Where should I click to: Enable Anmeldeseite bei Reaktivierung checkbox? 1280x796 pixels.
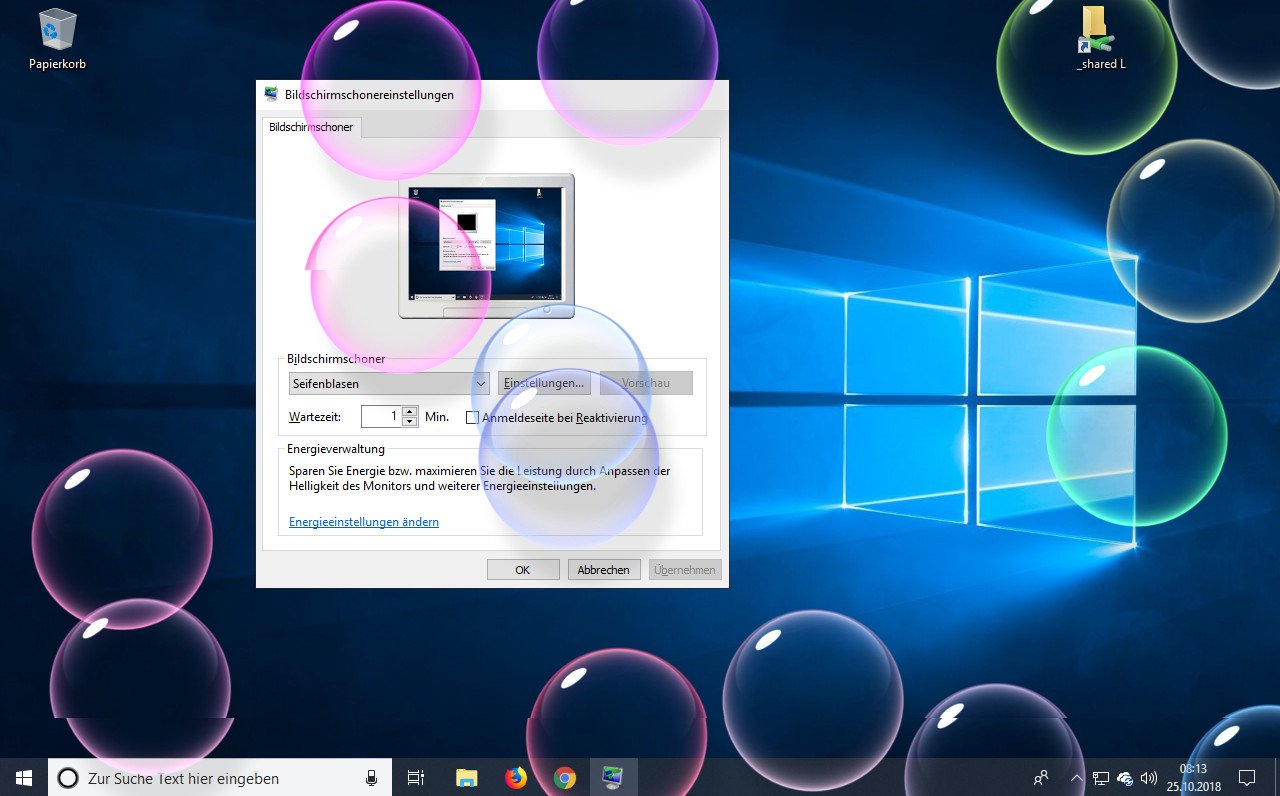pyautogui.click(x=473, y=417)
